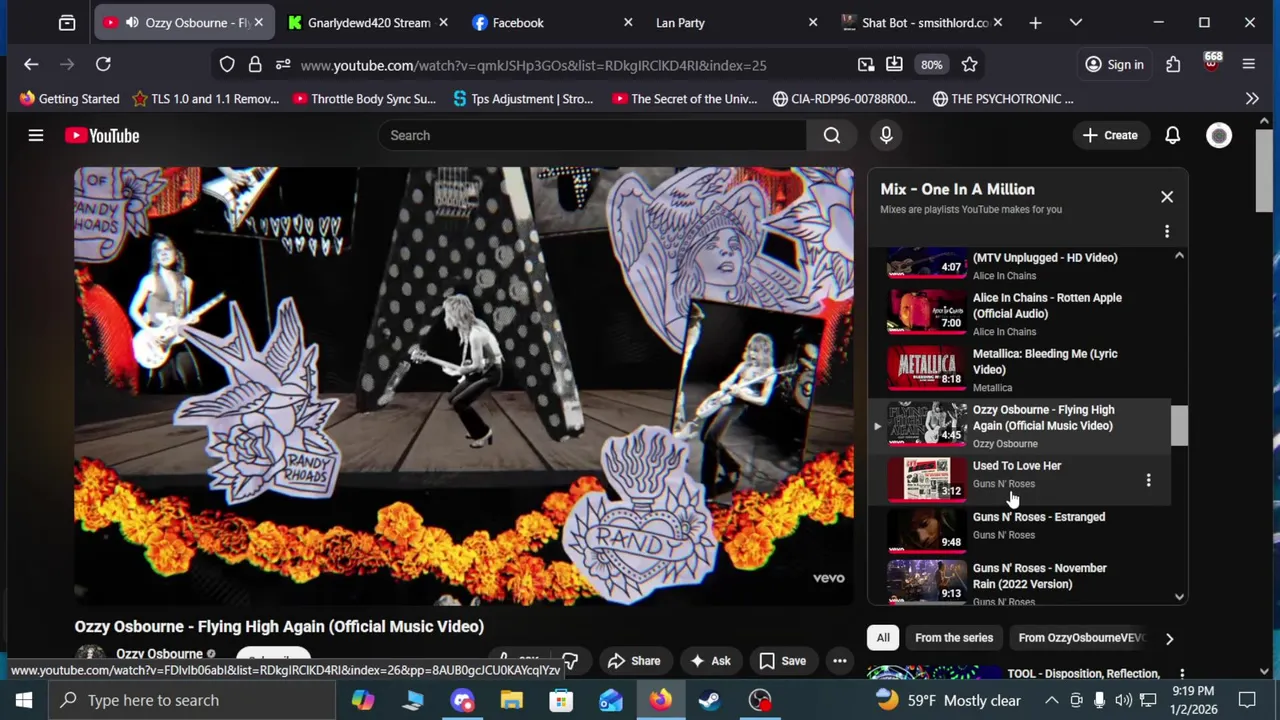Open the taskbar weather widget
1280x720 pixels.
pos(948,700)
